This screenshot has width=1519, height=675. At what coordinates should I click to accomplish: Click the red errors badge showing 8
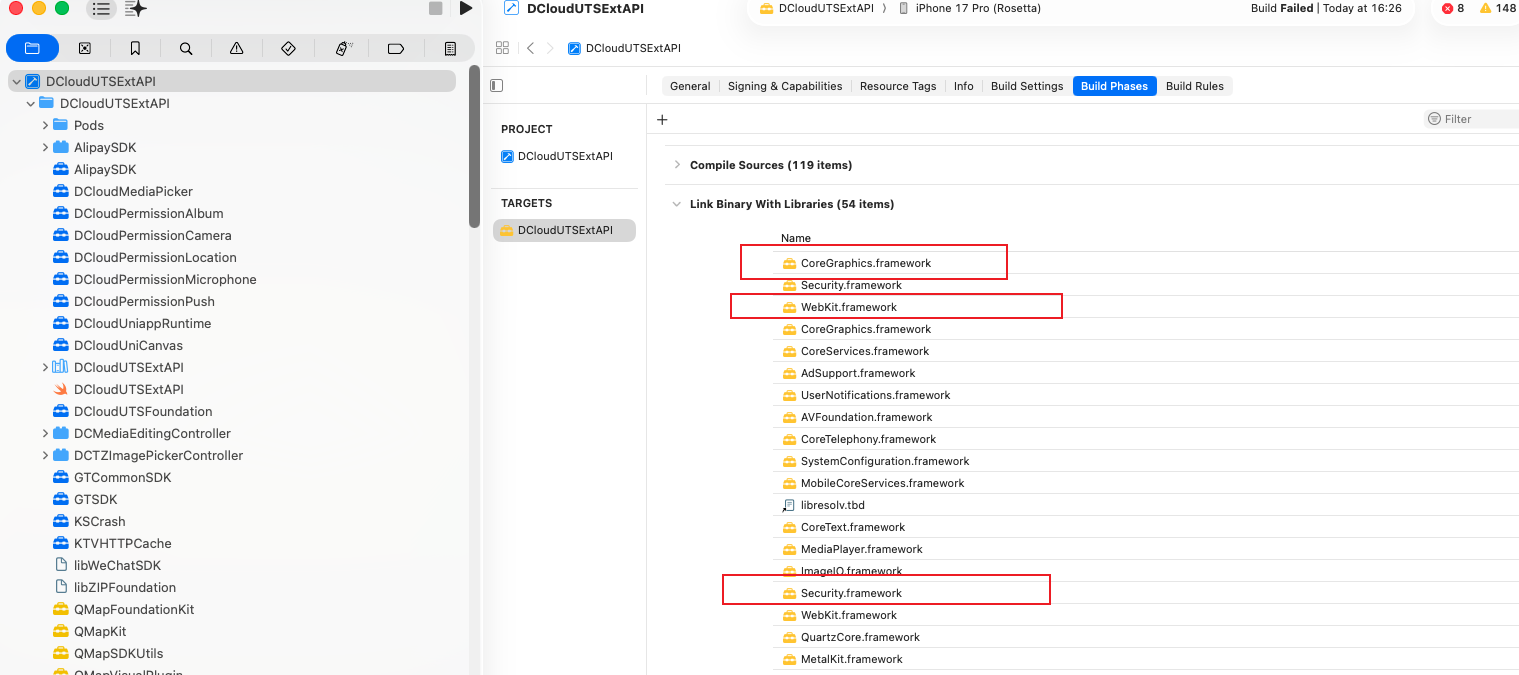[x=1453, y=8]
